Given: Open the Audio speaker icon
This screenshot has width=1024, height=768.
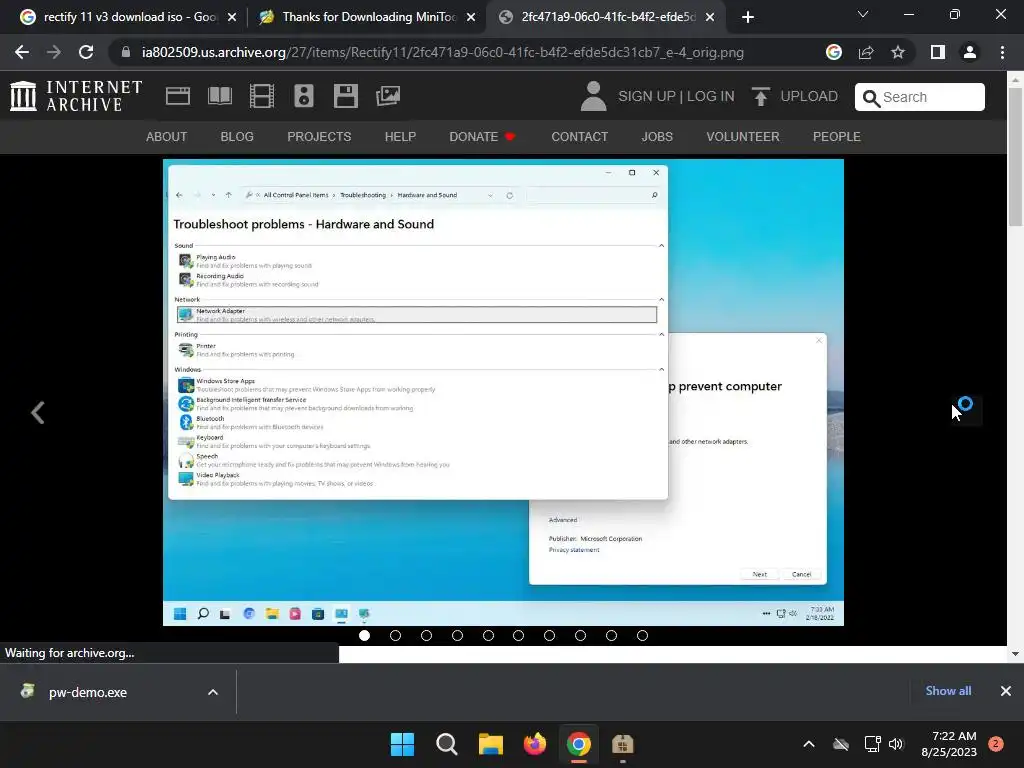Looking at the screenshot, I should pyautogui.click(x=304, y=96).
